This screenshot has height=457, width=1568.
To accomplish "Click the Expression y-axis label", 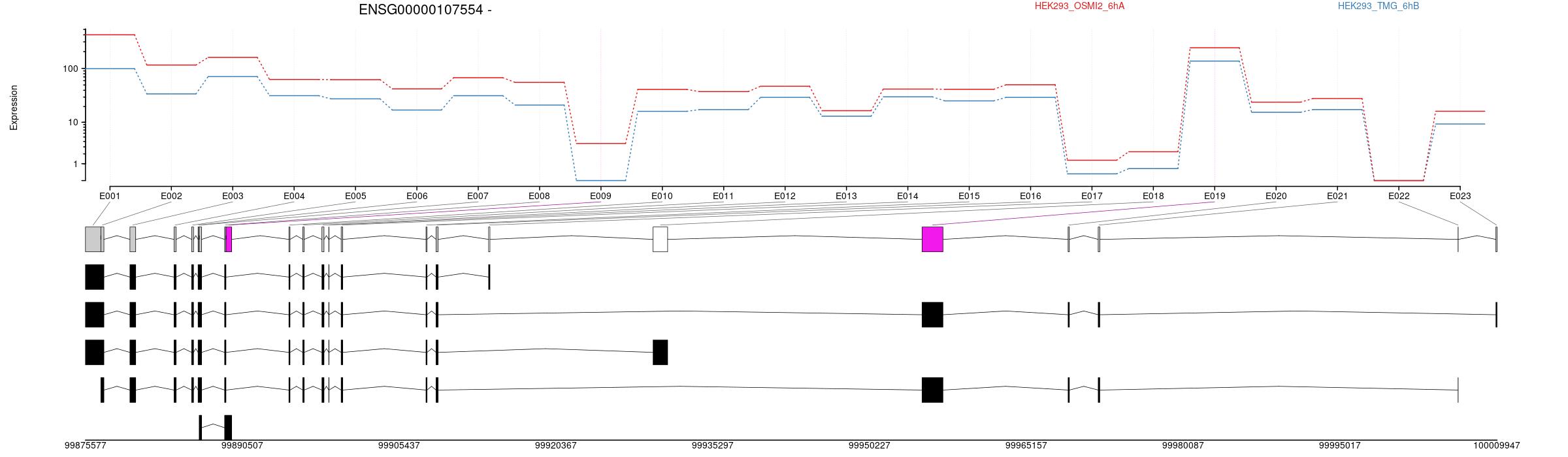I will 14,108.
